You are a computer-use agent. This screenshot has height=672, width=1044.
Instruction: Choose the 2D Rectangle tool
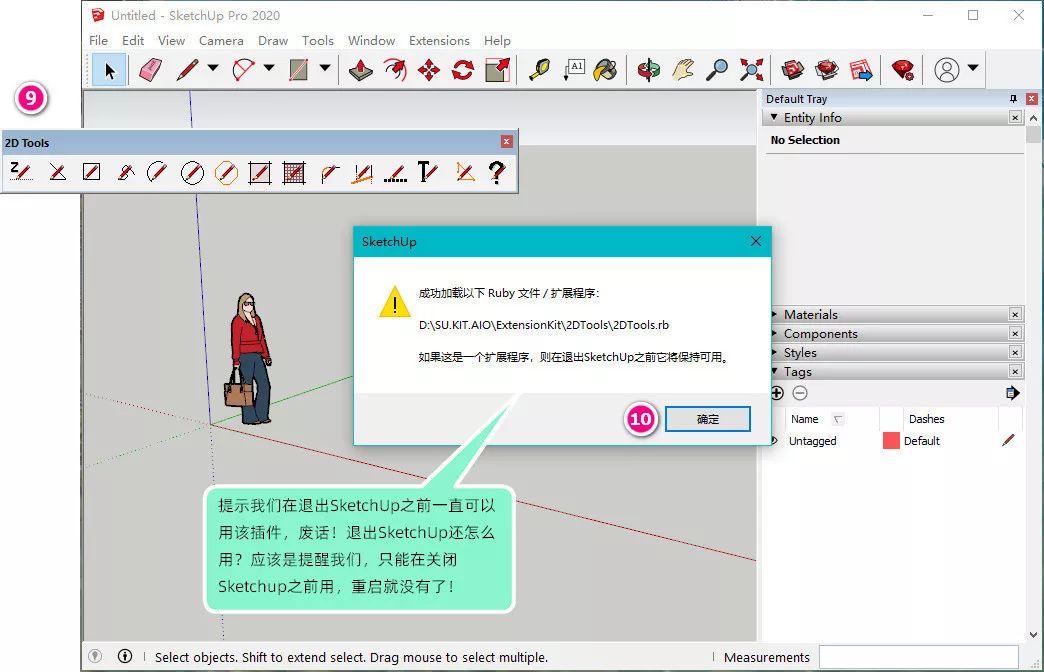[x=91, y=172]
